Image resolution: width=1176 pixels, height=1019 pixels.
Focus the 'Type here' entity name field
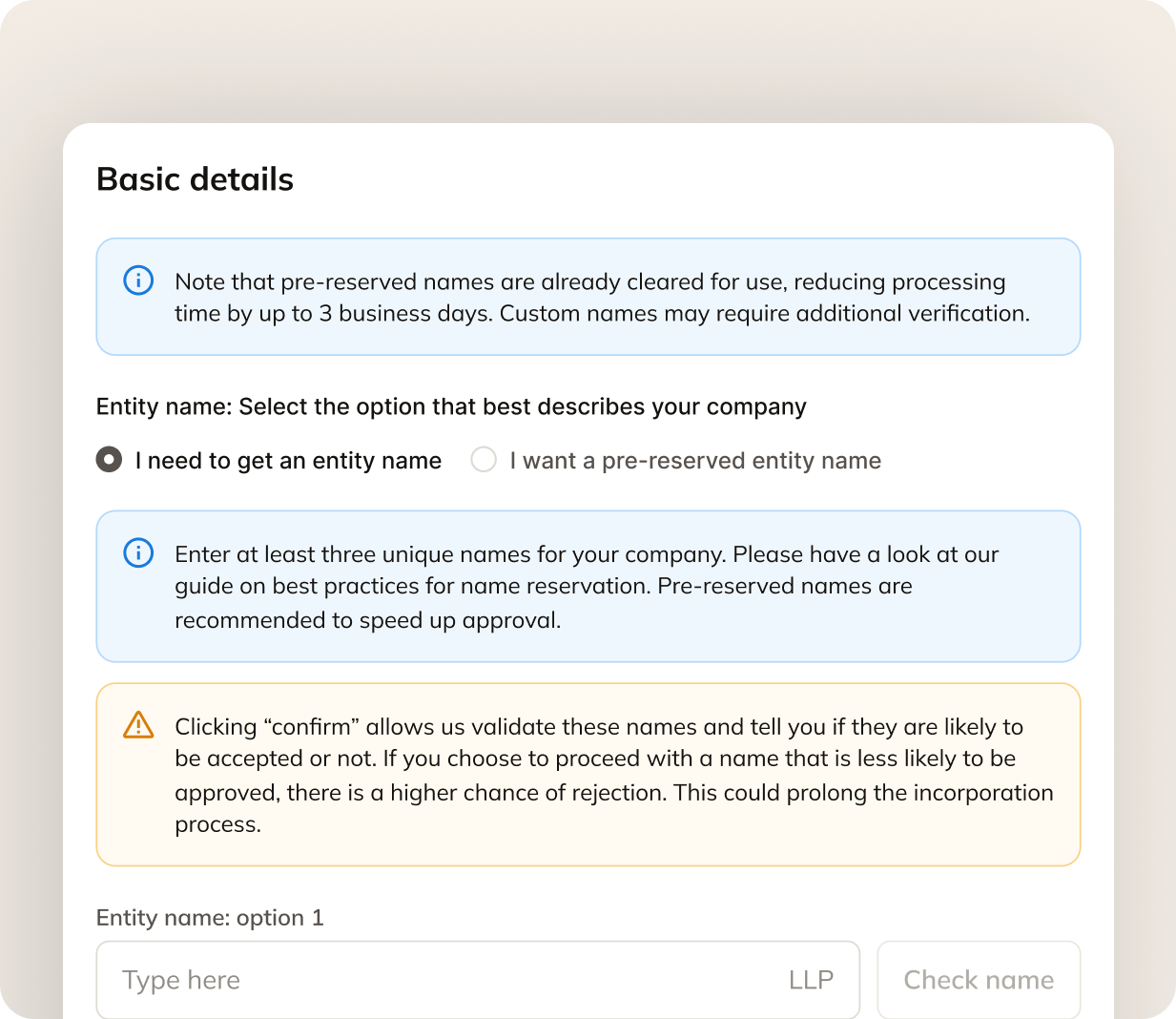tap(478, 980)
